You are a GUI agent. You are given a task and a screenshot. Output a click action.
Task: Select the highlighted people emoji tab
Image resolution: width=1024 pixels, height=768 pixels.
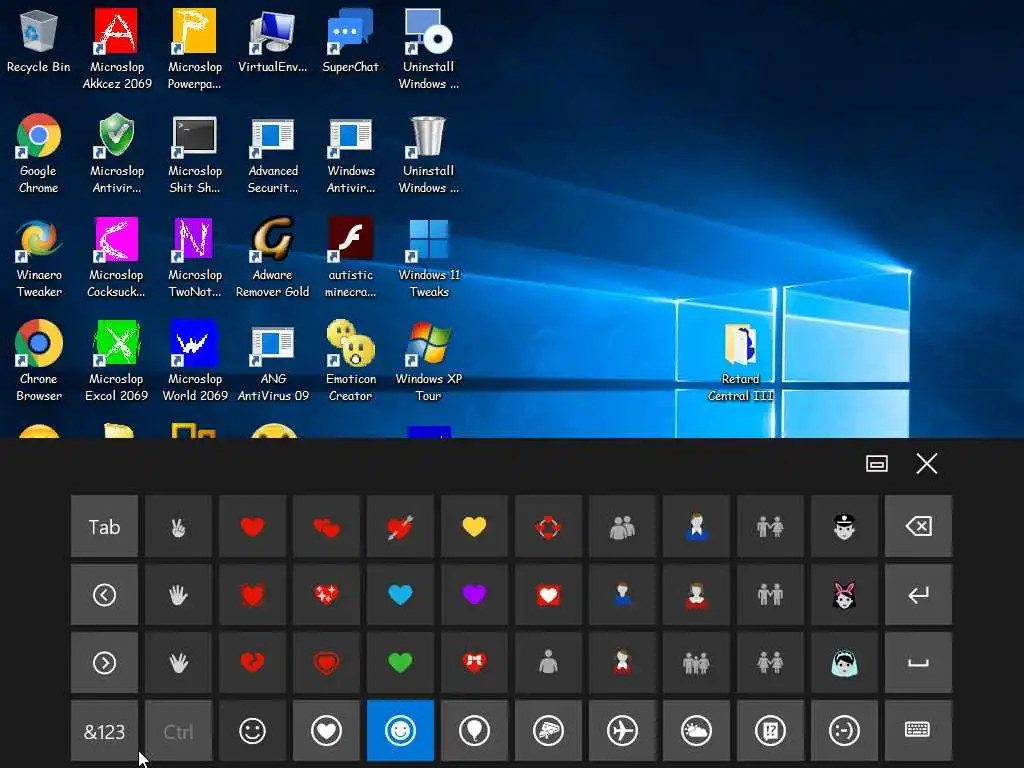400,731
